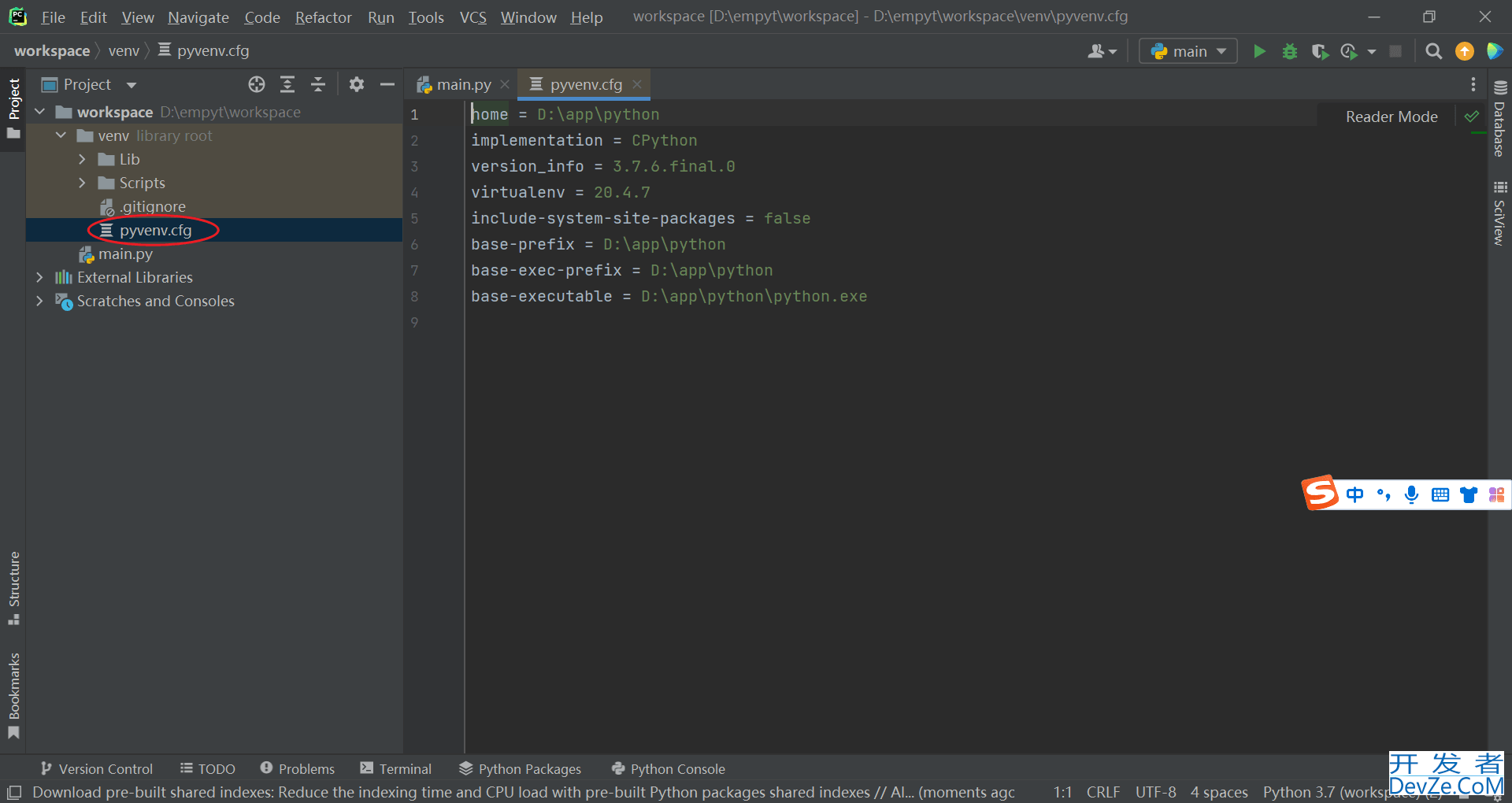Toggle Reader Mode in editor

point(1392,117)
